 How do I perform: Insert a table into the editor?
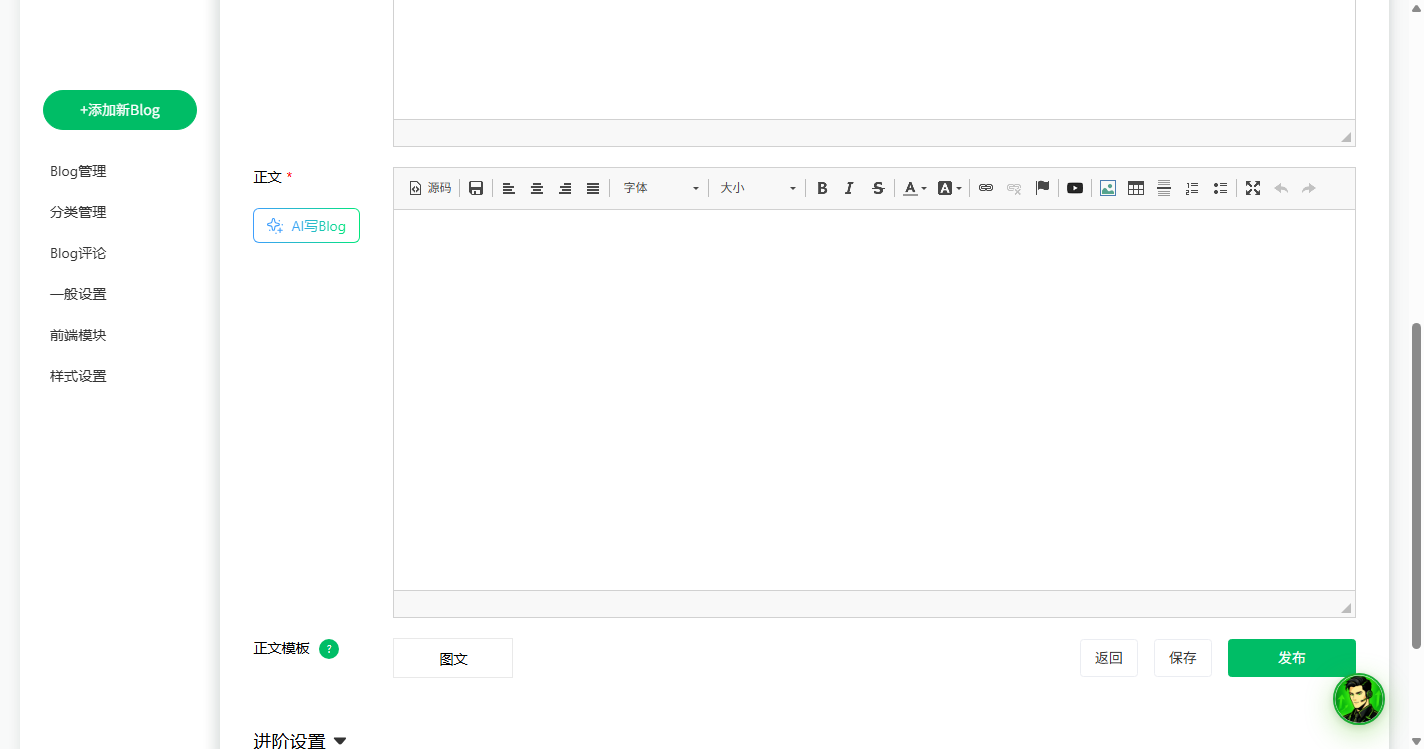tap(1136, 188)
